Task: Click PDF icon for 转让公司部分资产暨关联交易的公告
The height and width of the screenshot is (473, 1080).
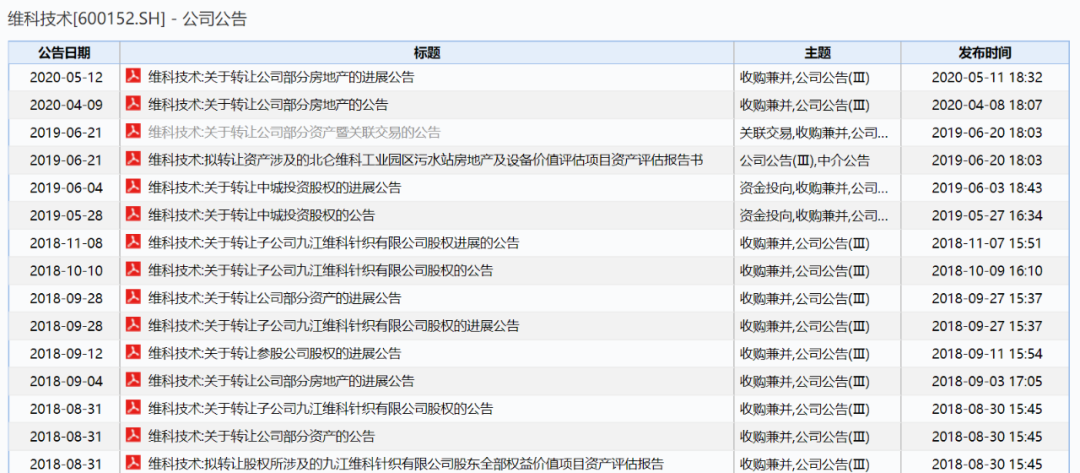Action: [x=133, y=132]
